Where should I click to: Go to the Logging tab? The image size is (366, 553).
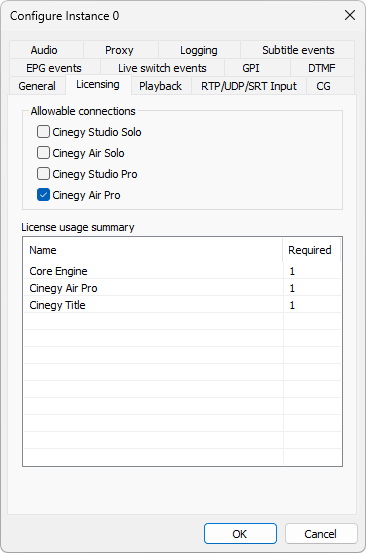pos(199,50)
